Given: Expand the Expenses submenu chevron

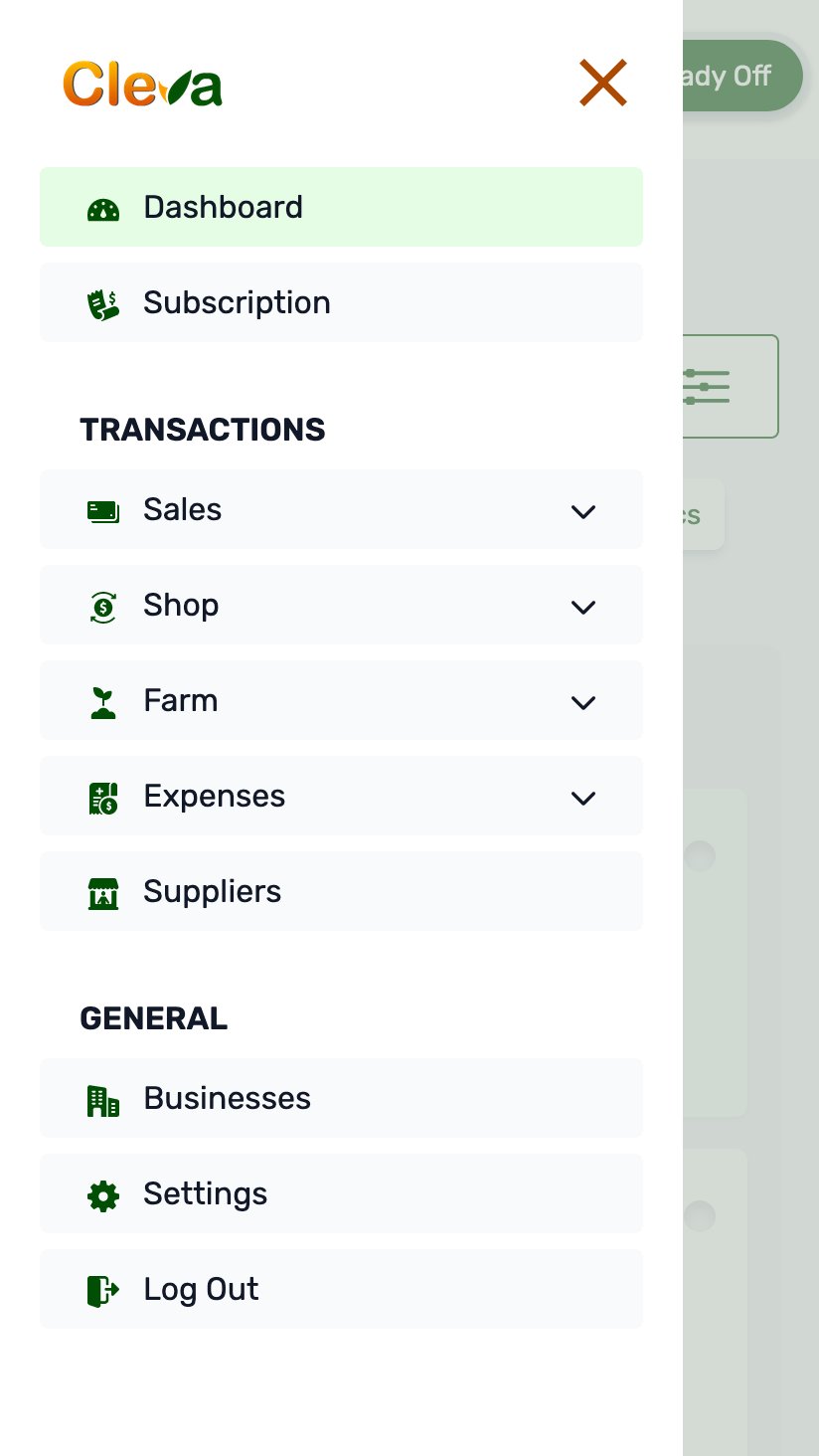Looking at the screenshot, I should (x=583, y=798).
